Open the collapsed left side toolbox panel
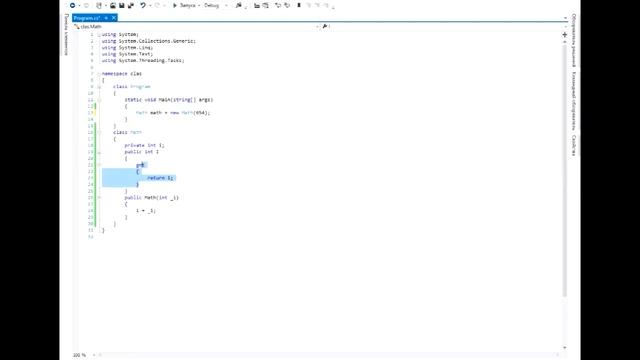The width and height of the screenshot is (640, 360). 66,34
